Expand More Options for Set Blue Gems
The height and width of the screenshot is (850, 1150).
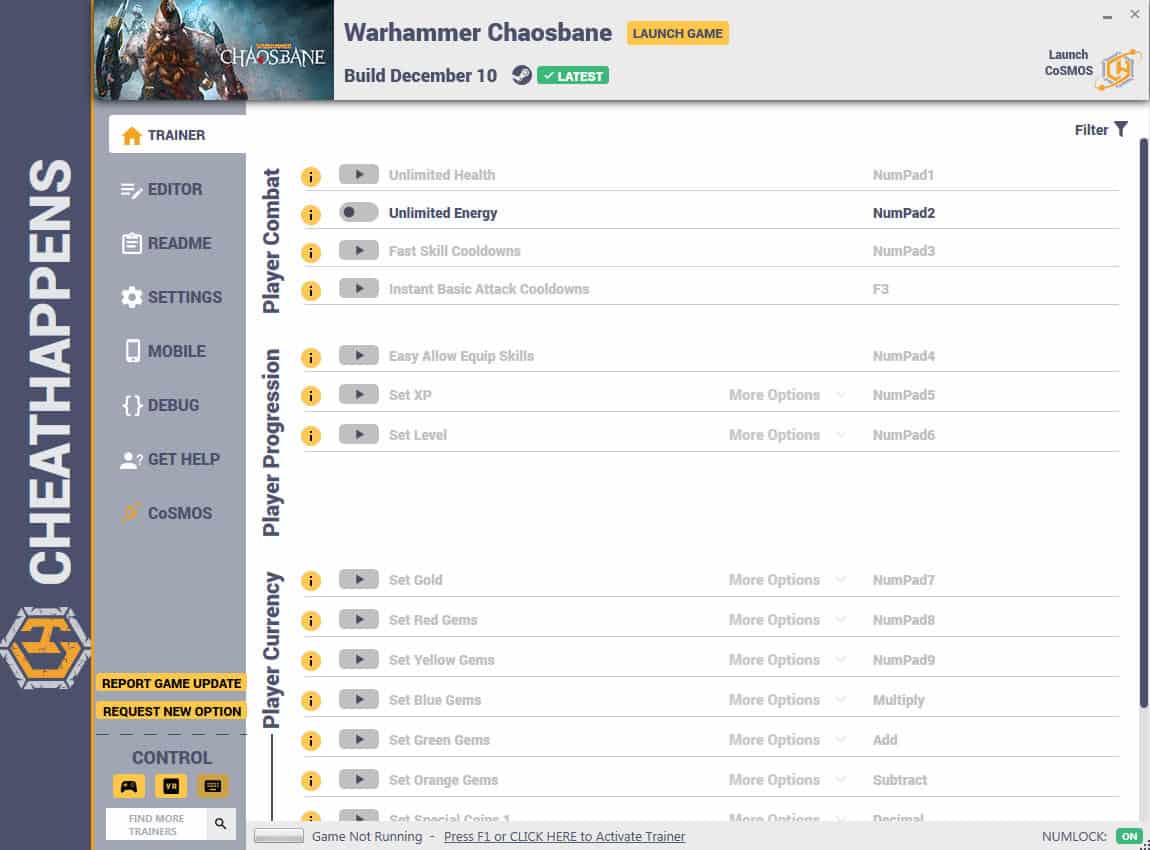[787, 700]
